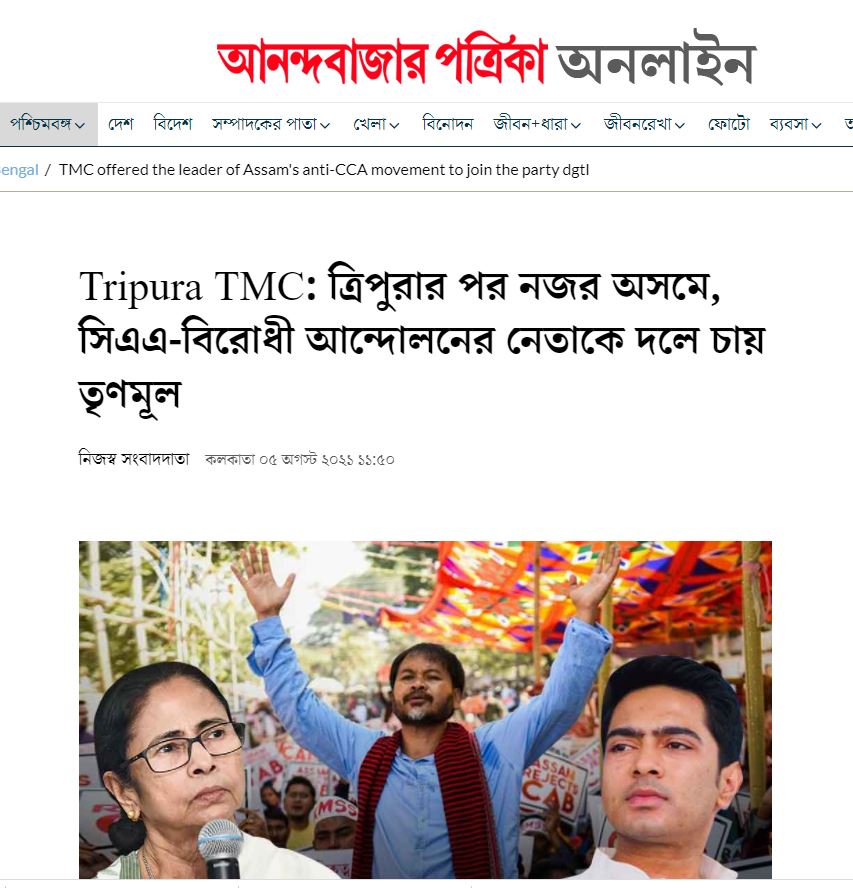Click the Tripura TMC article headline

[x=422, y=341]
